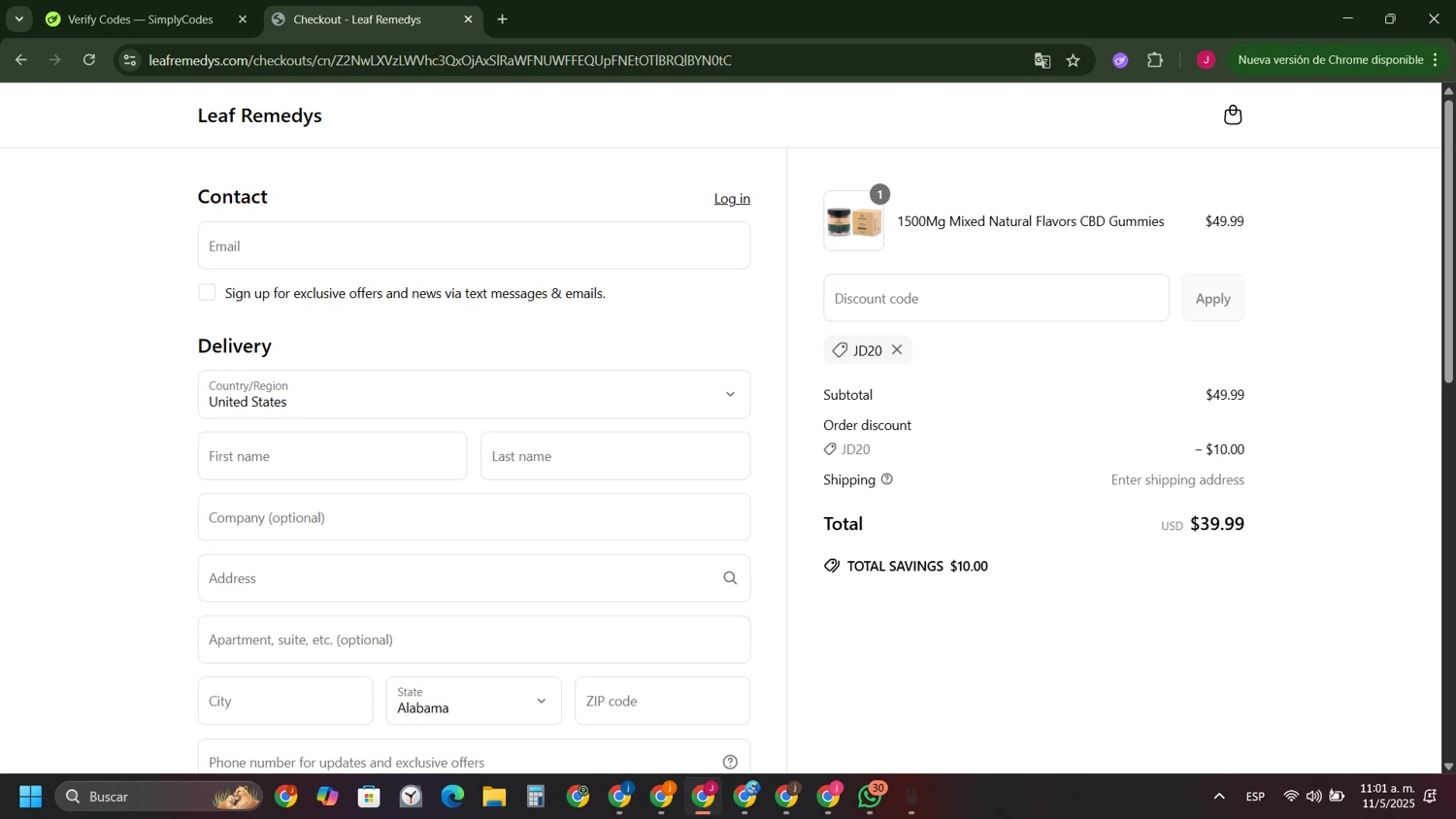
Task: Open the Clock app from the taskbar
Action: pyautogui.click(x=411, y=797)
